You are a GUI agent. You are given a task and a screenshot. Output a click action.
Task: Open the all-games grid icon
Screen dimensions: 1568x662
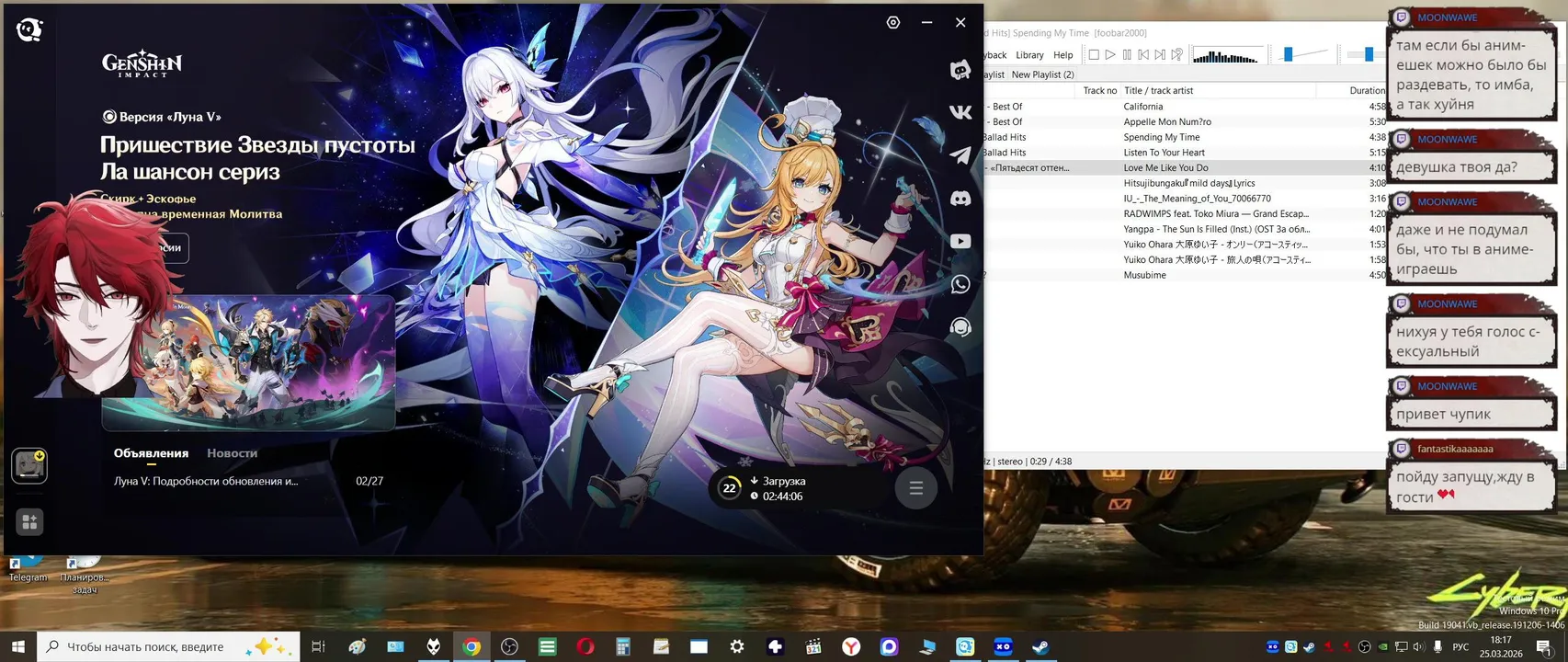pos(29,522)
